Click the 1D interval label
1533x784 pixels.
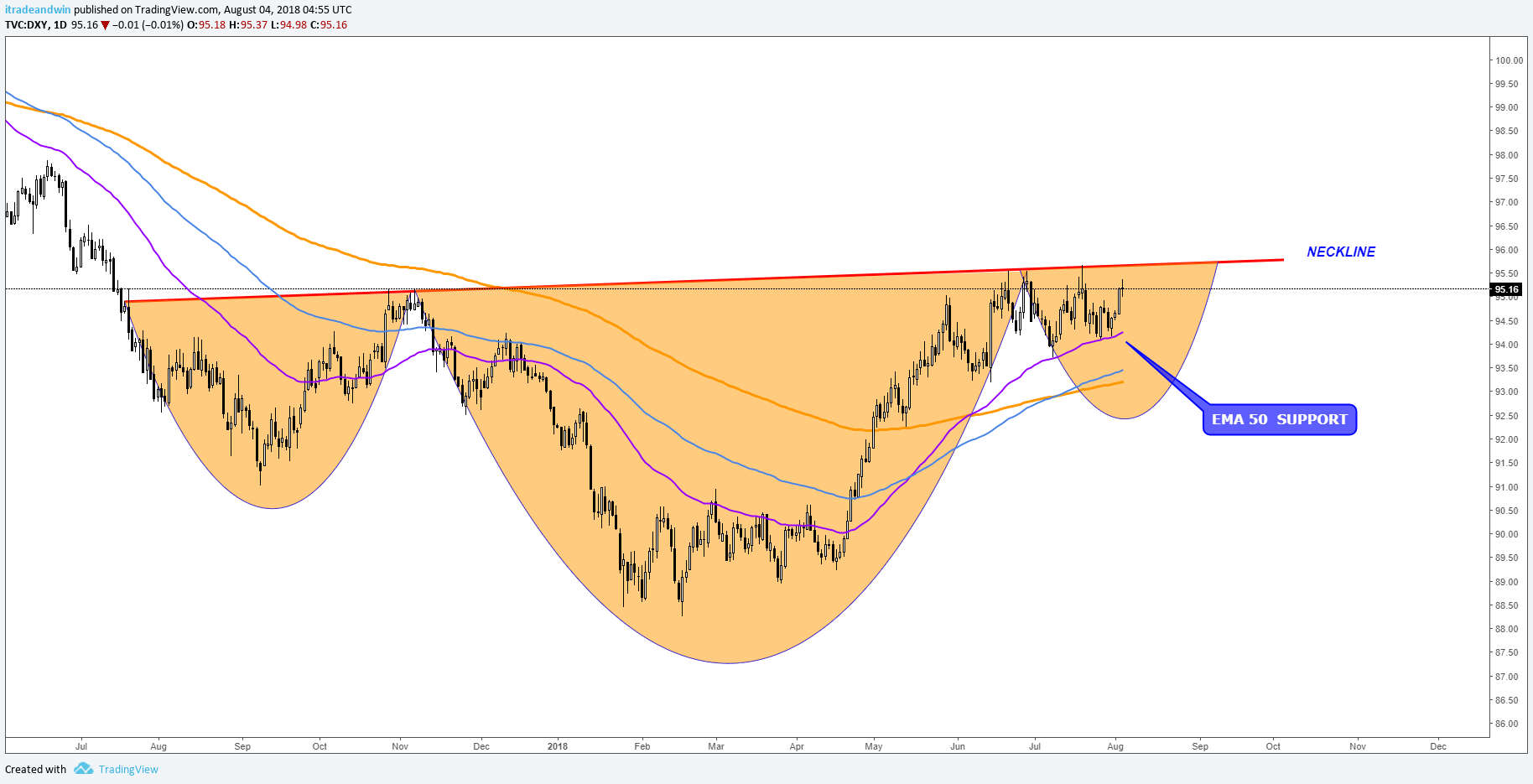(60, 25)
